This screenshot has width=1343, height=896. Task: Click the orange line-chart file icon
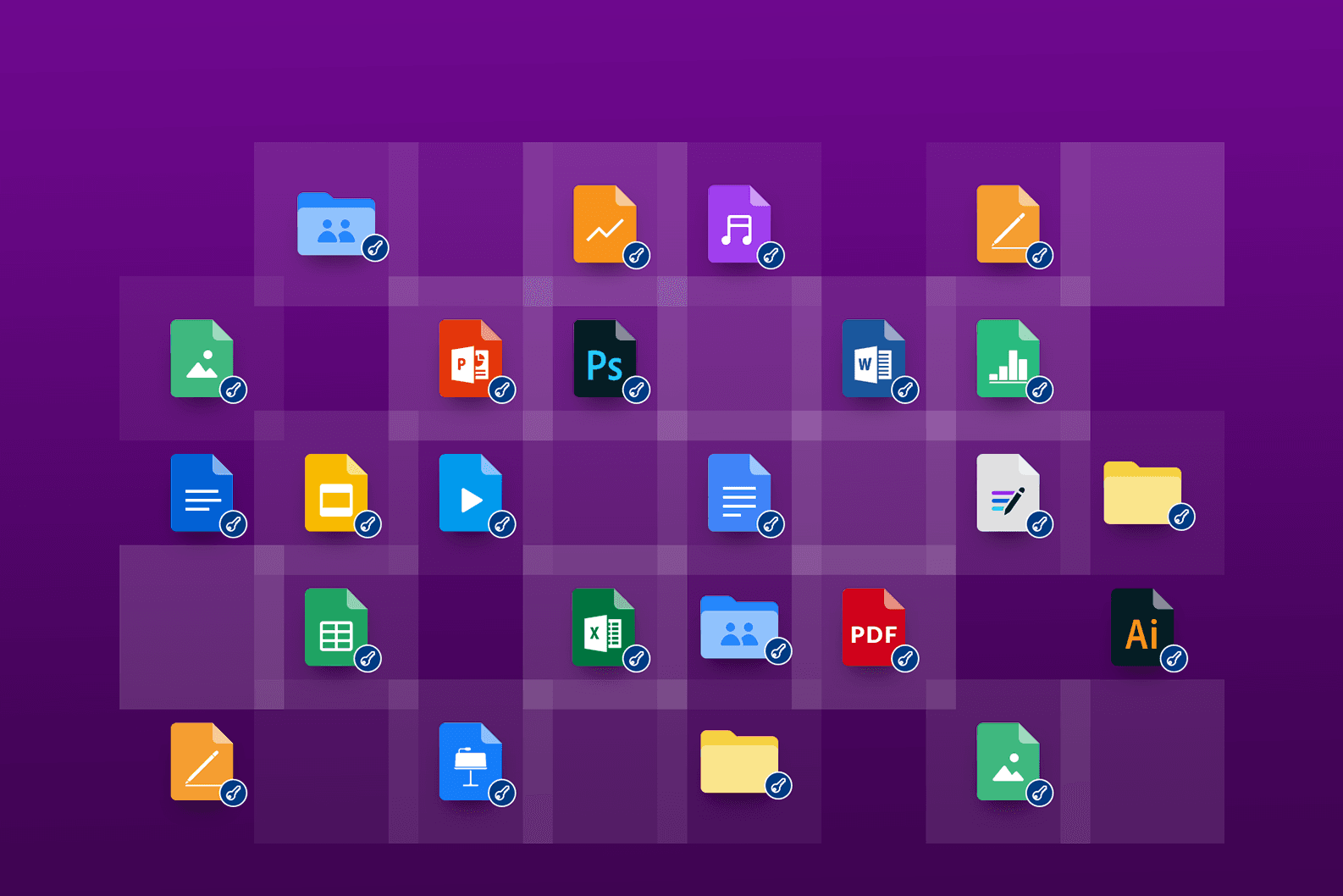tap(605, 224)
